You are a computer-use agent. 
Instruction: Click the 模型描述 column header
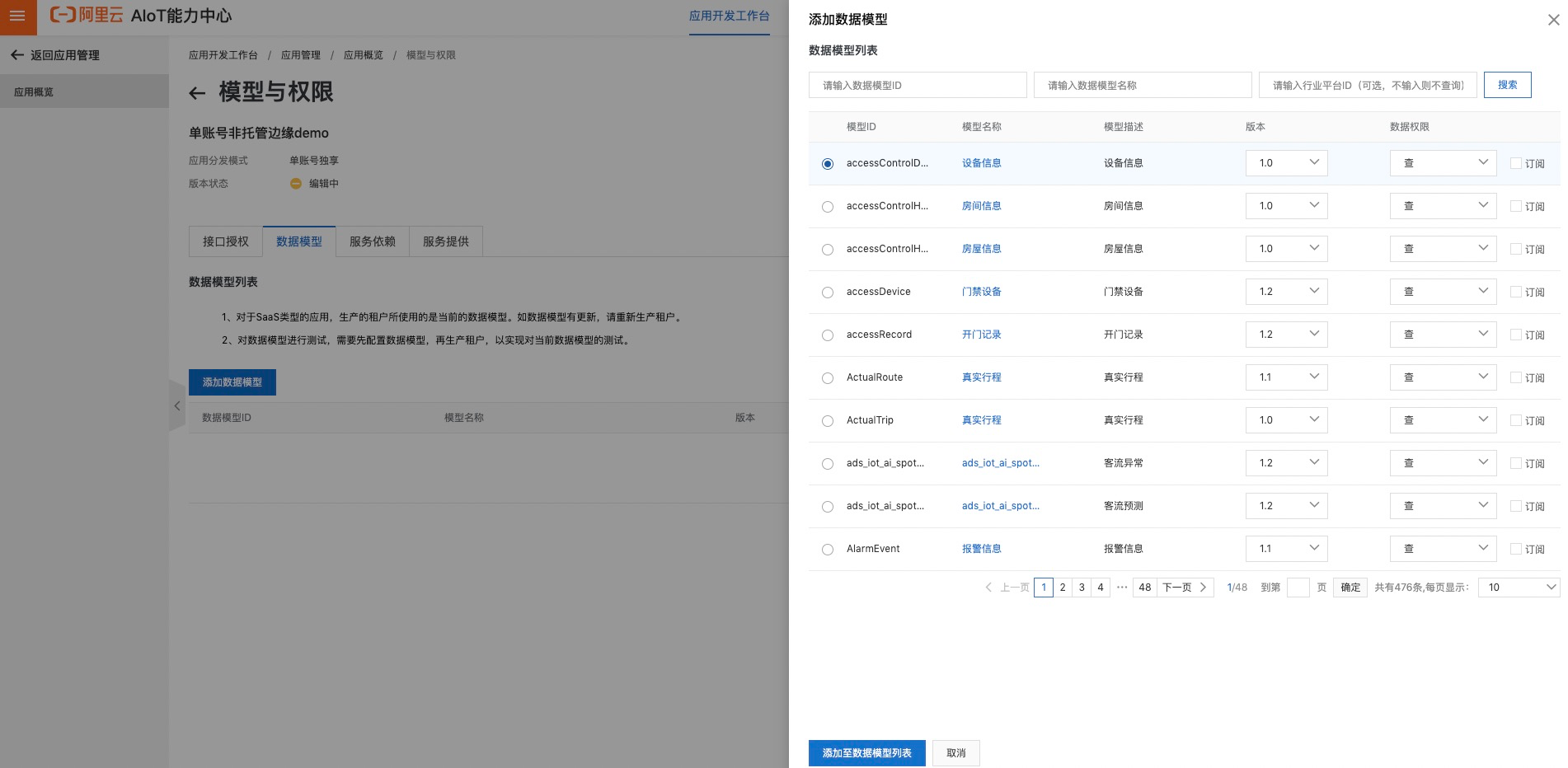pyautogui.click(x=1124, y=127)
